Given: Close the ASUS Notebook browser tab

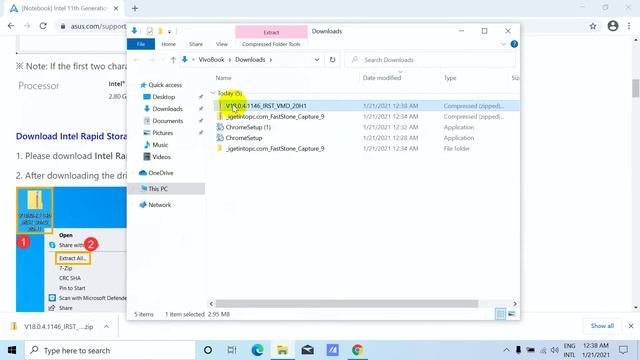Looking at the screenshot, I should pyautogui.click(x=116, y=8).
